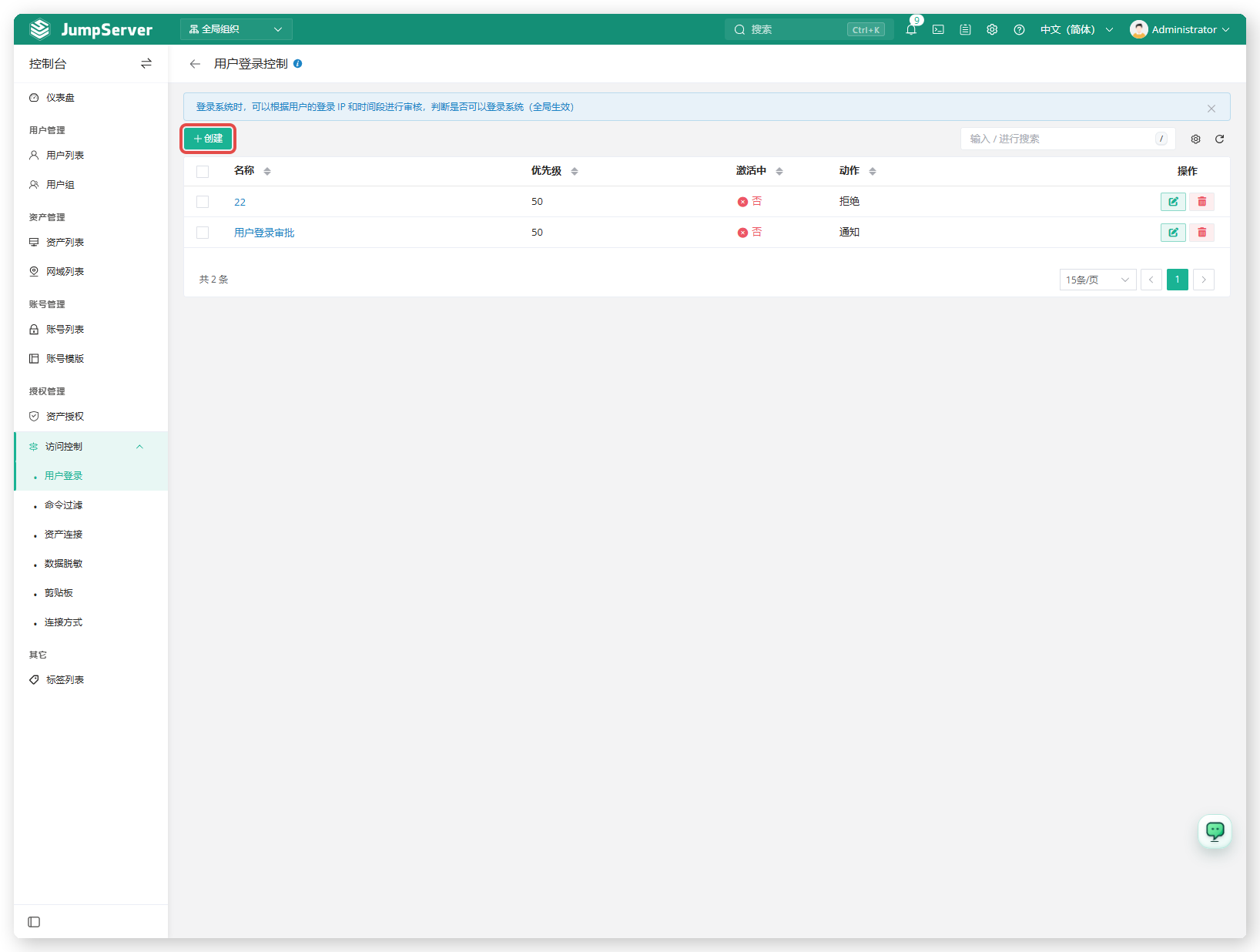1260x952 pixels.
Task: Edit the 用户登录审批 rule
Action: (x=1173, y=233)
